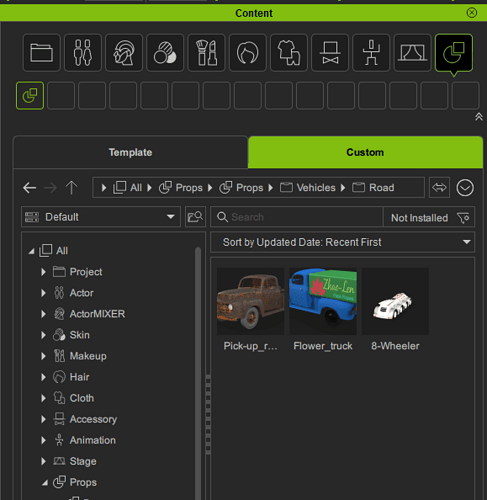Select the Skin category icon
The width and height of the screenshot is (487, 500).
click(165, 53)
